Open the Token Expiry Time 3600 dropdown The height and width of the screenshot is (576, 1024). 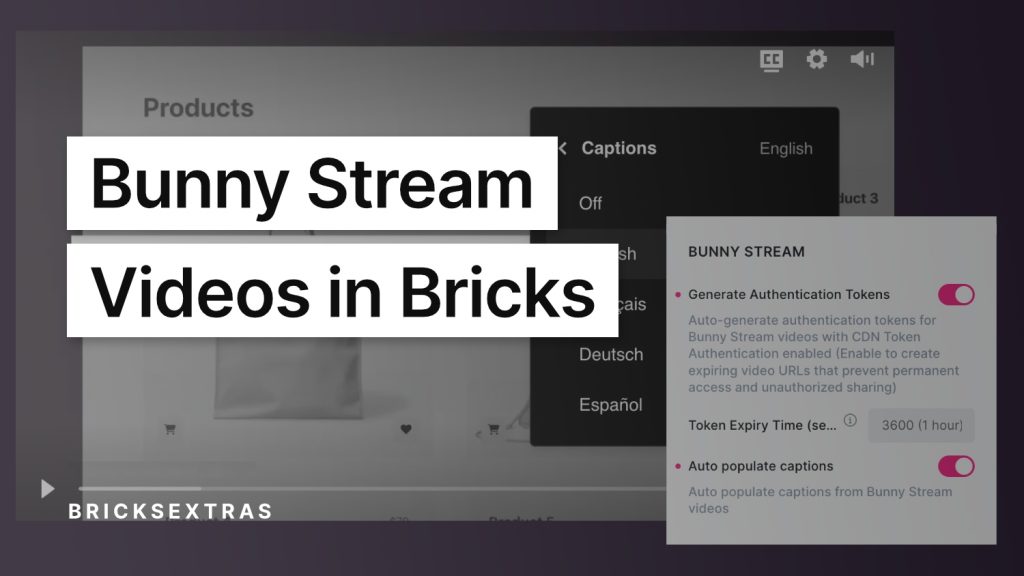point(920,425)
